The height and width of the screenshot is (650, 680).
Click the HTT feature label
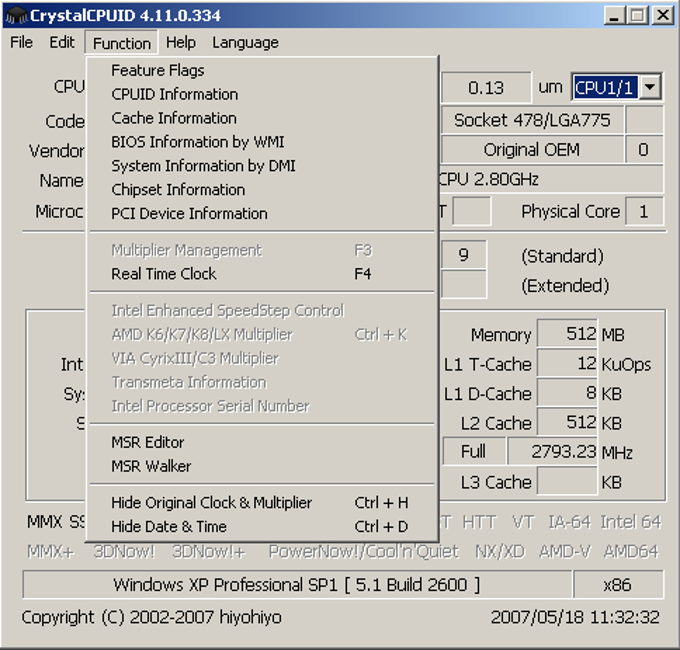[479, 522]
